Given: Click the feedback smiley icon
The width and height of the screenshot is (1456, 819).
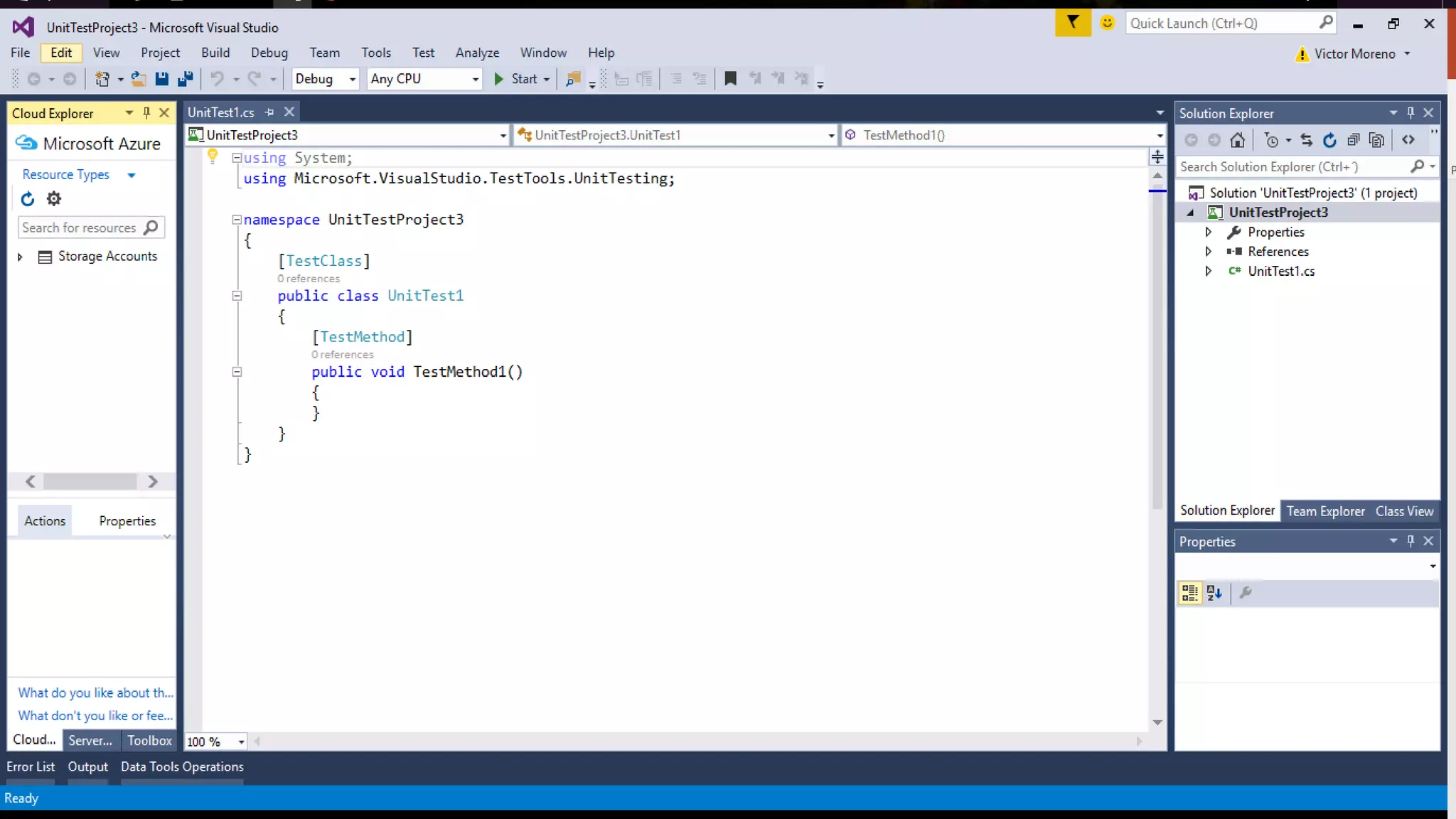Looking at the screenshot, I should (1107, 23).
